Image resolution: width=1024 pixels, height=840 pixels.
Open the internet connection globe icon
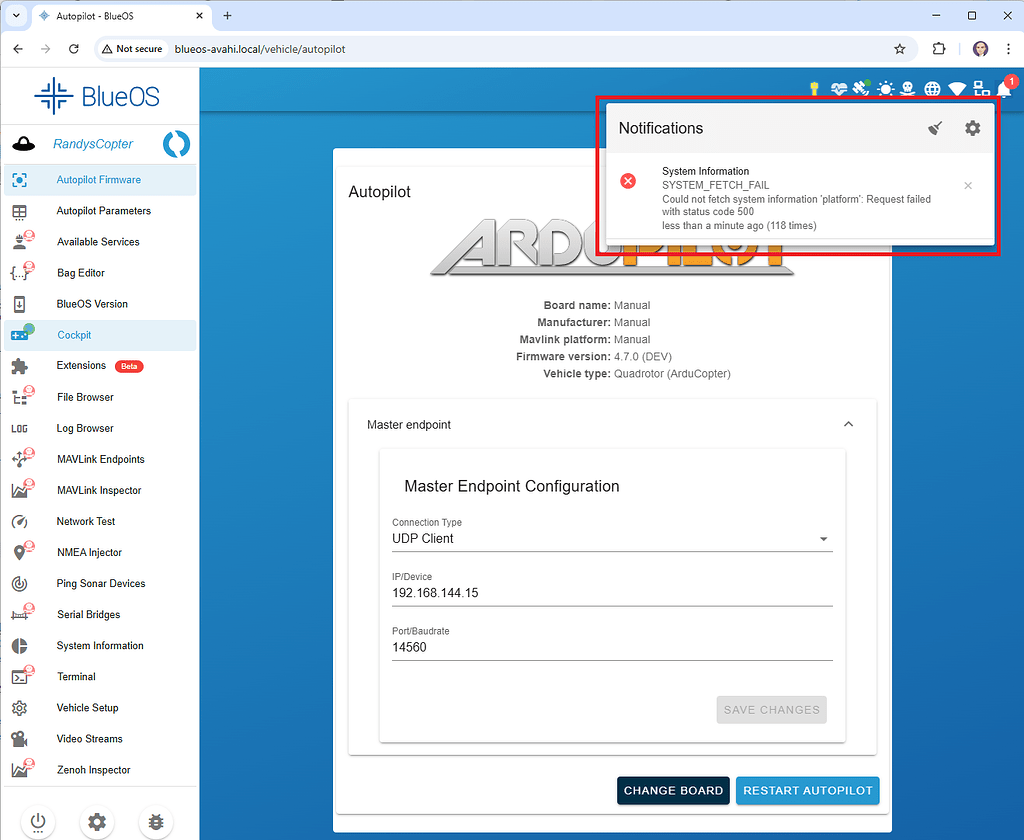[x=932, y=88]
